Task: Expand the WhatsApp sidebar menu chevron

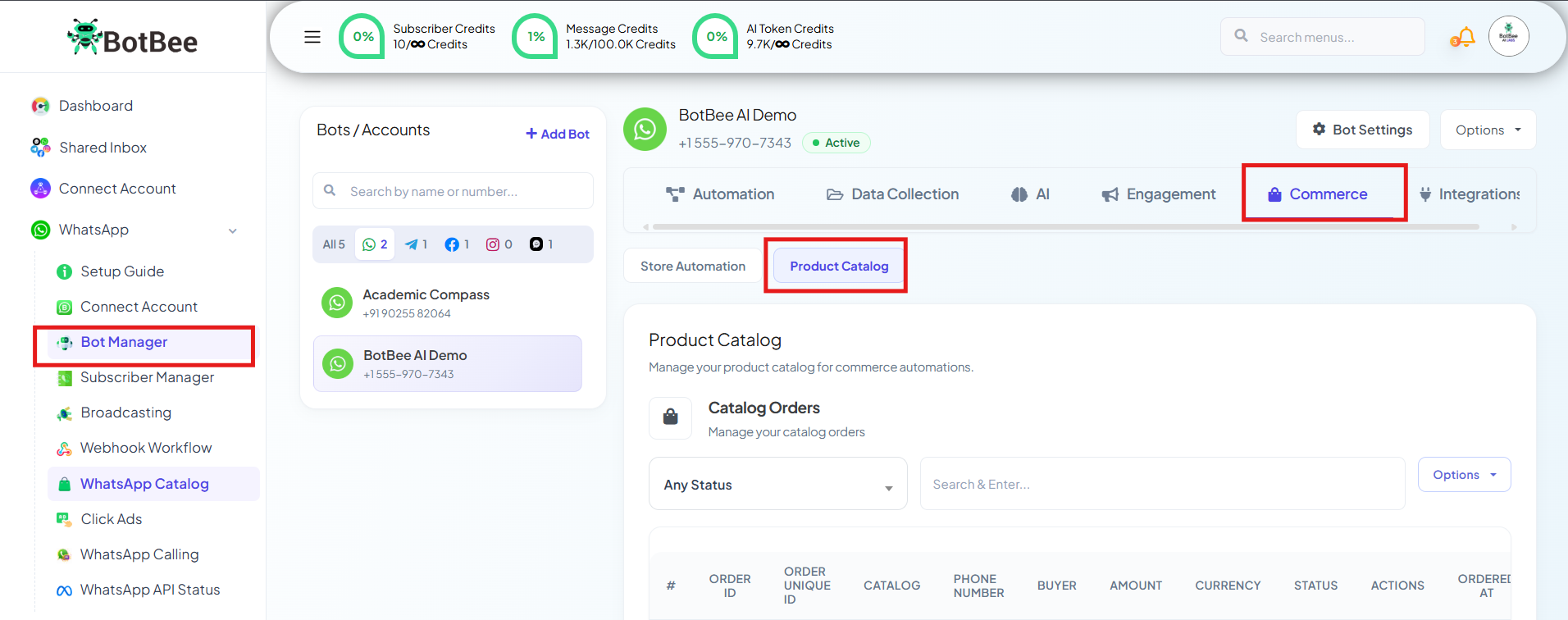Action: point(233,230)
